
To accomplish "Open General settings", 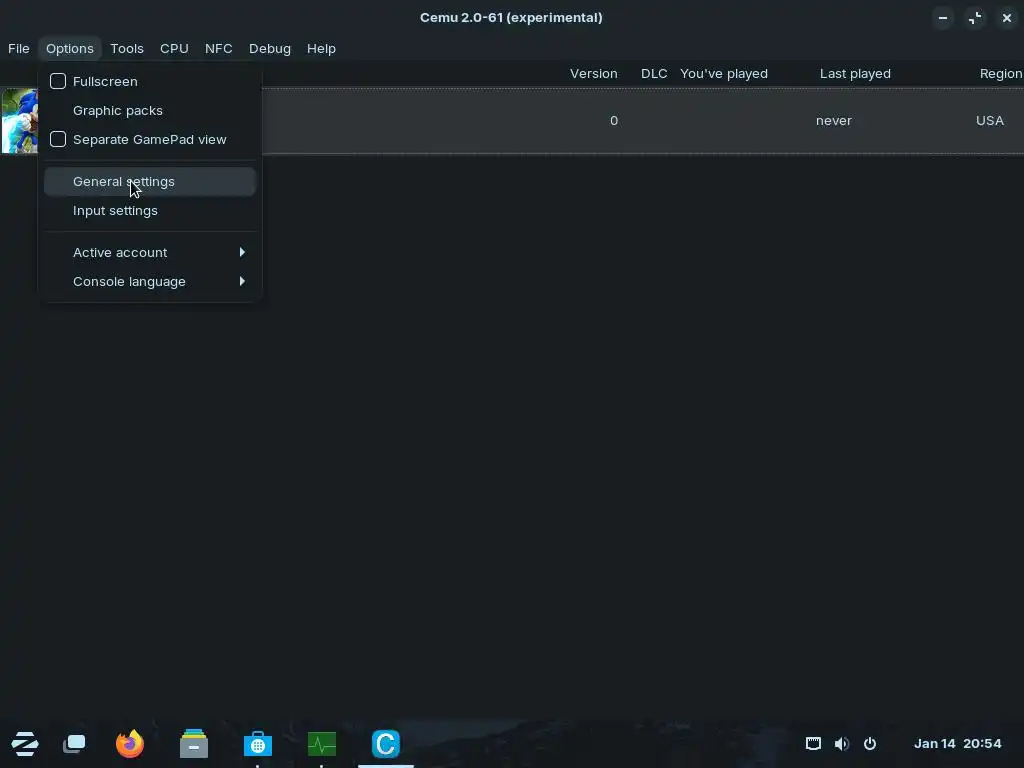I will (x=150, y=182).
